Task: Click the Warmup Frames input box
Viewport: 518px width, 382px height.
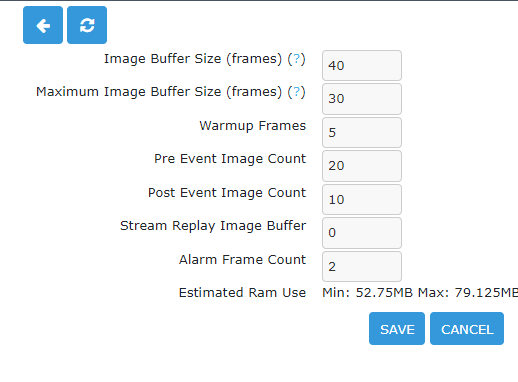Action: [x=362, y=132]
